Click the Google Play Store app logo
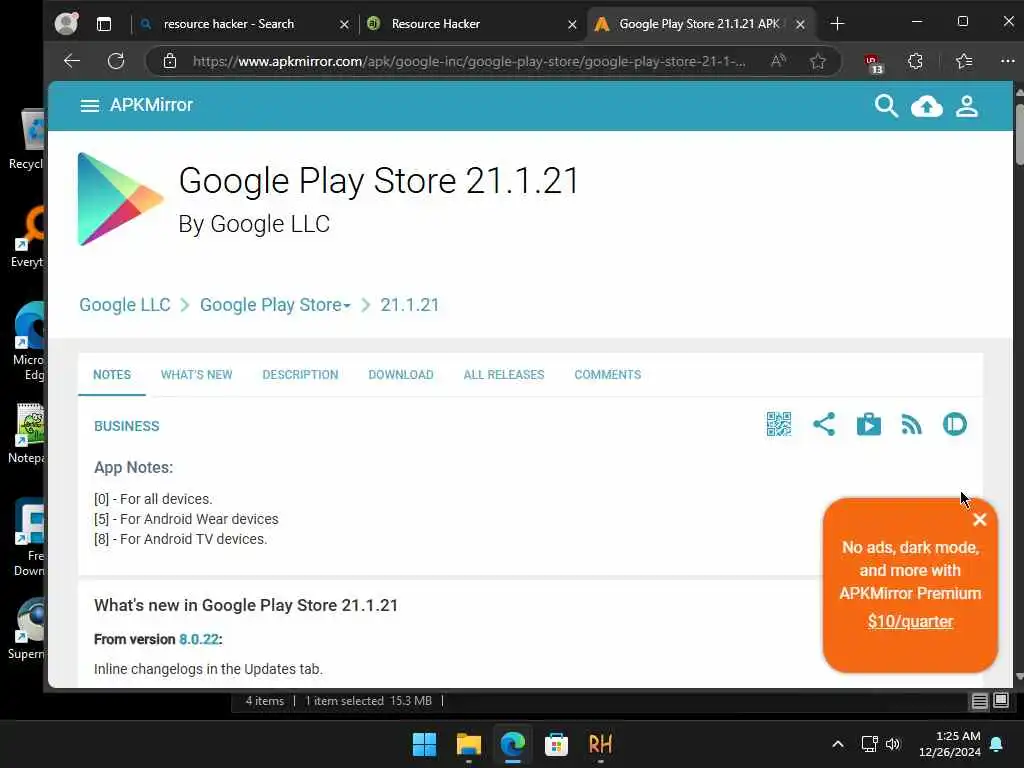 coord(120,199)
